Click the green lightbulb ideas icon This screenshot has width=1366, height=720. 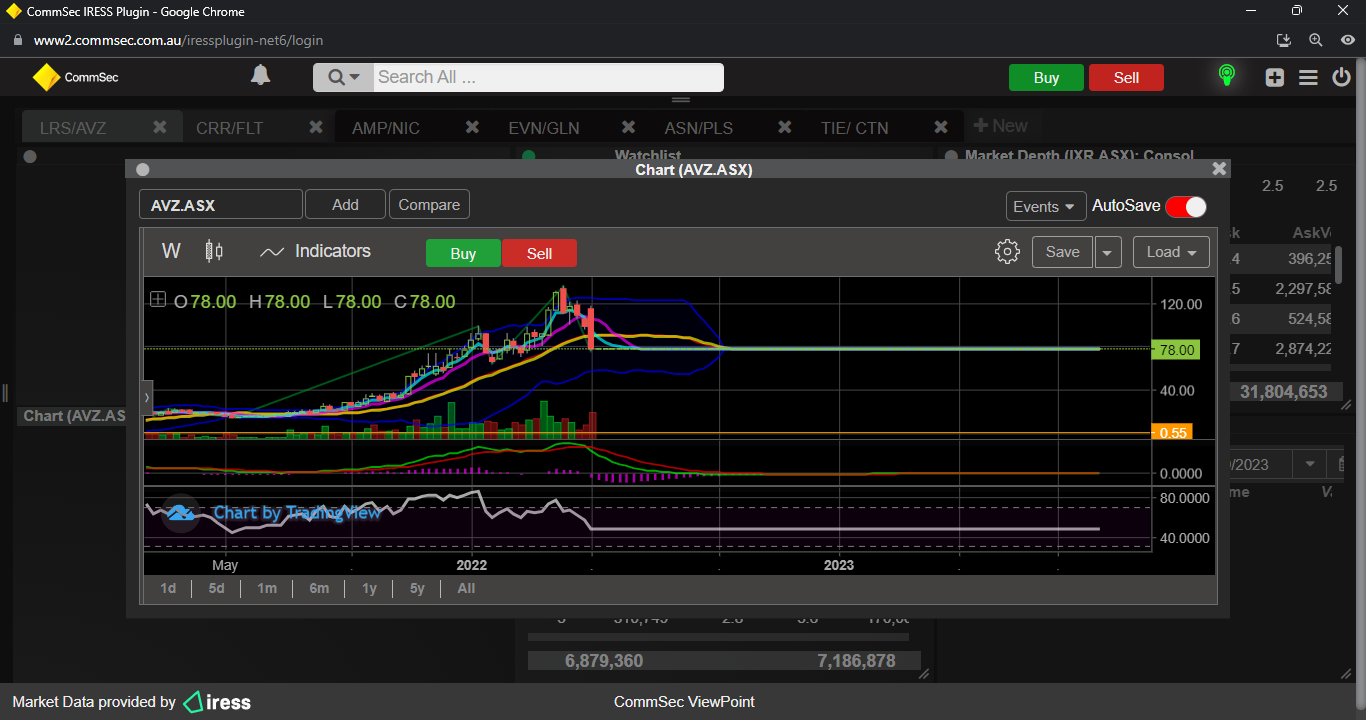click(1227, 76)
